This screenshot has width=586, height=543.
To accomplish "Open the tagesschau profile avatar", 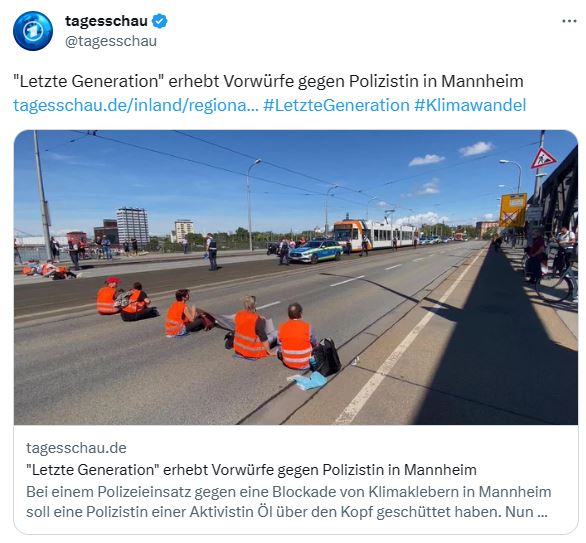I will 33,31.
